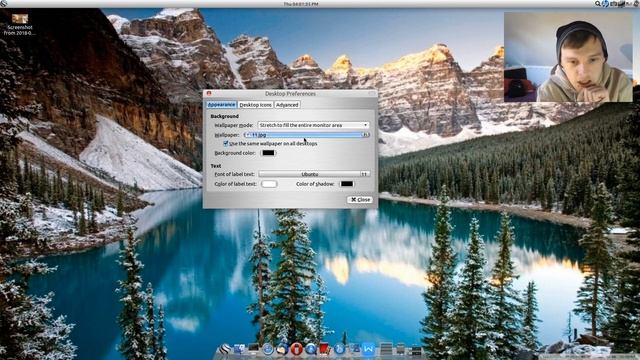This screenshot has width=640, height=360.
Task: Open the red book icon in the dock
Action: [325, 349]
